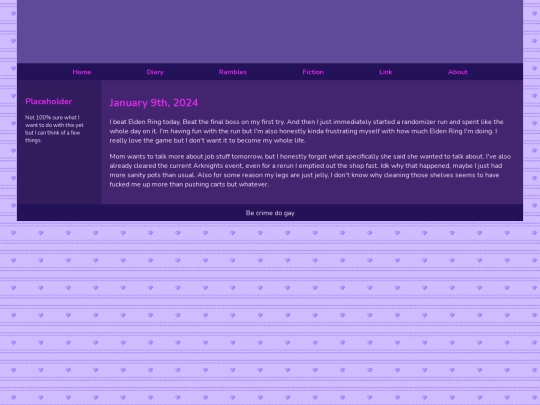Click the purple header banner
The width and height of the screenshot is (540, 405).
(x=270, y=31)
